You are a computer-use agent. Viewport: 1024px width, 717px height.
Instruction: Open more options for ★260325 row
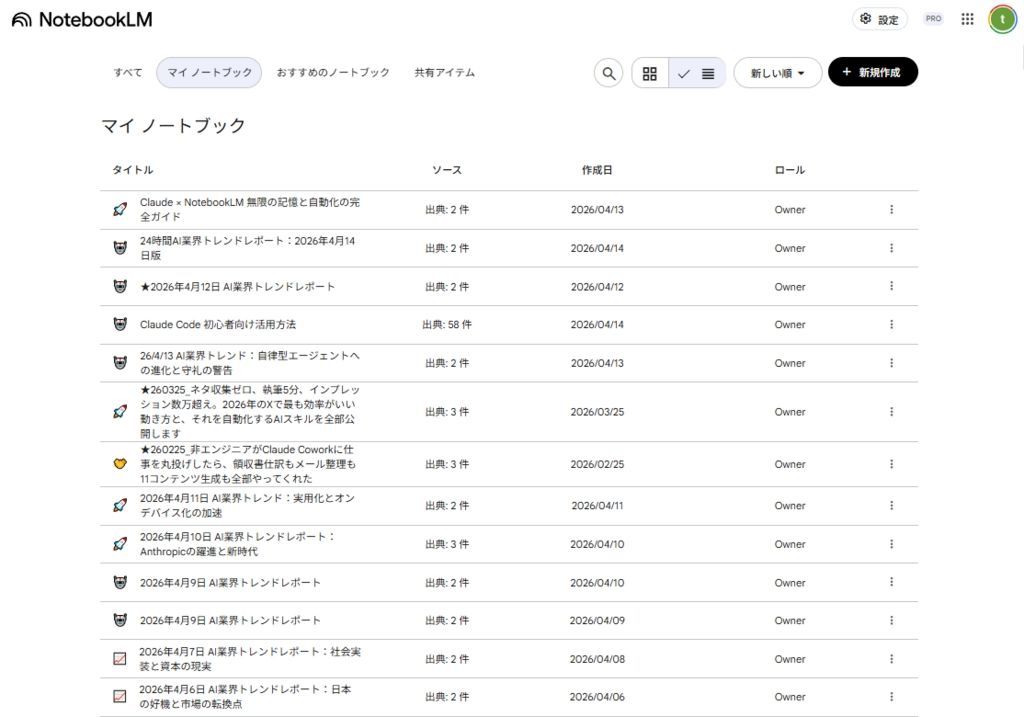tap(891, 412)
